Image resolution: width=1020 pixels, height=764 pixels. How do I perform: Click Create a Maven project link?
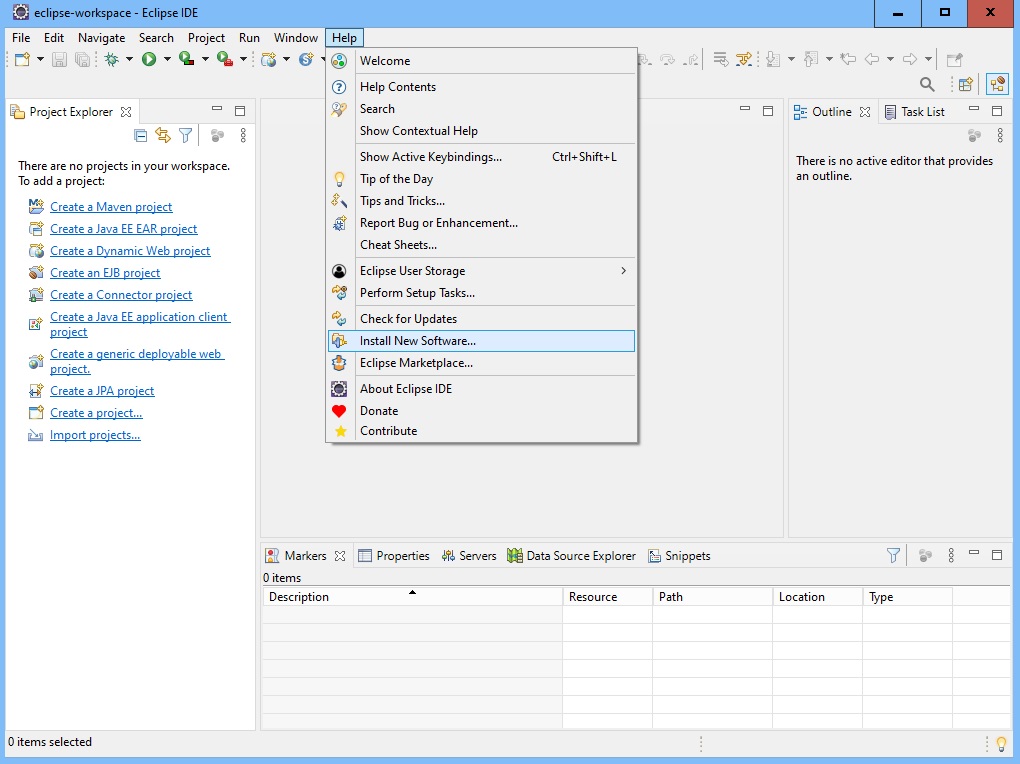[x=111, y=207]
